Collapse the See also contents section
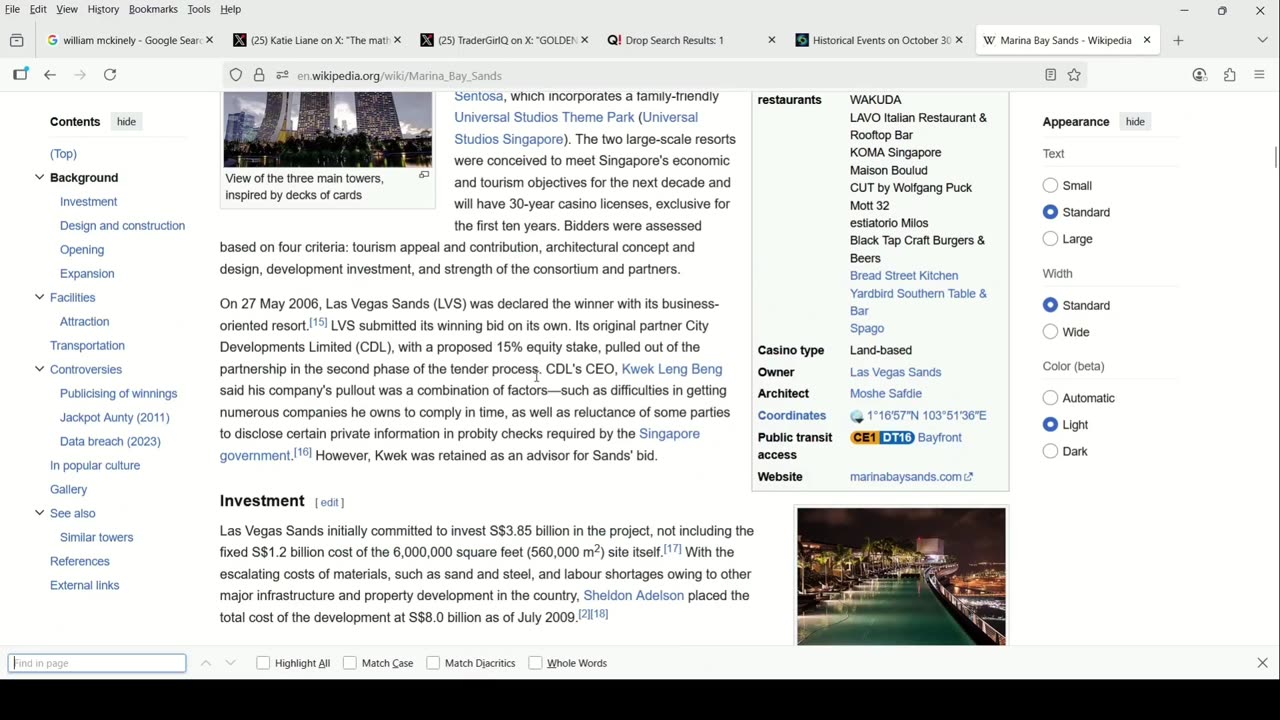The width and height of the screenshot is (1280, 720). 40,514
